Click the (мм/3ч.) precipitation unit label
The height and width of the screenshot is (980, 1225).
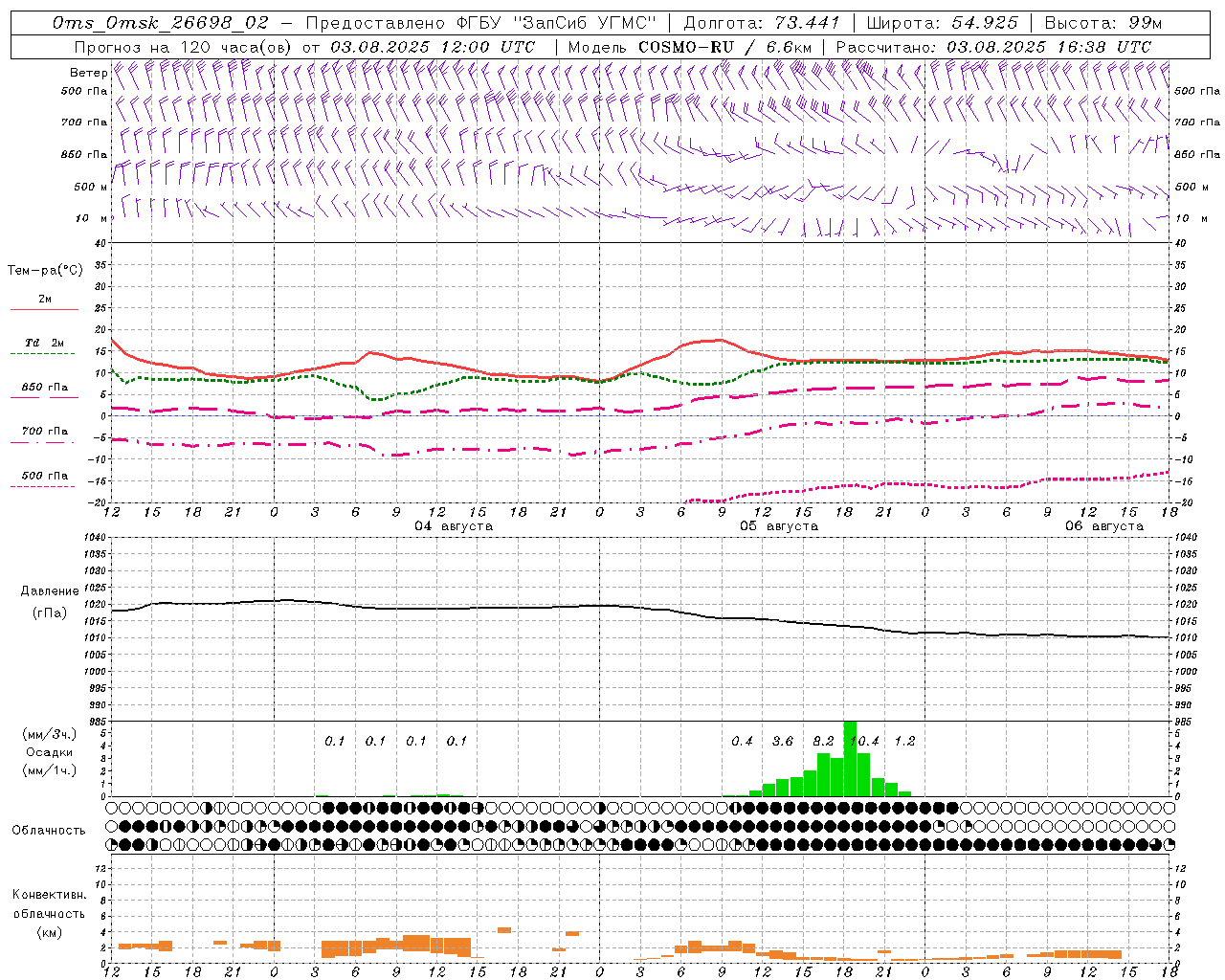click(x=50, y=734)
